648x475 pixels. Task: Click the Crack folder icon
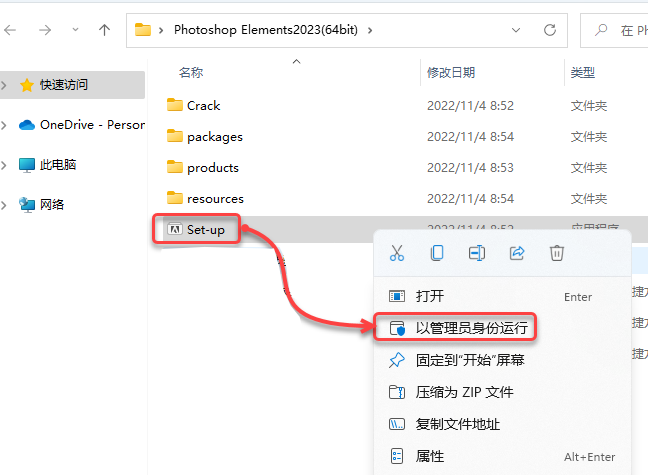[175, 105]
